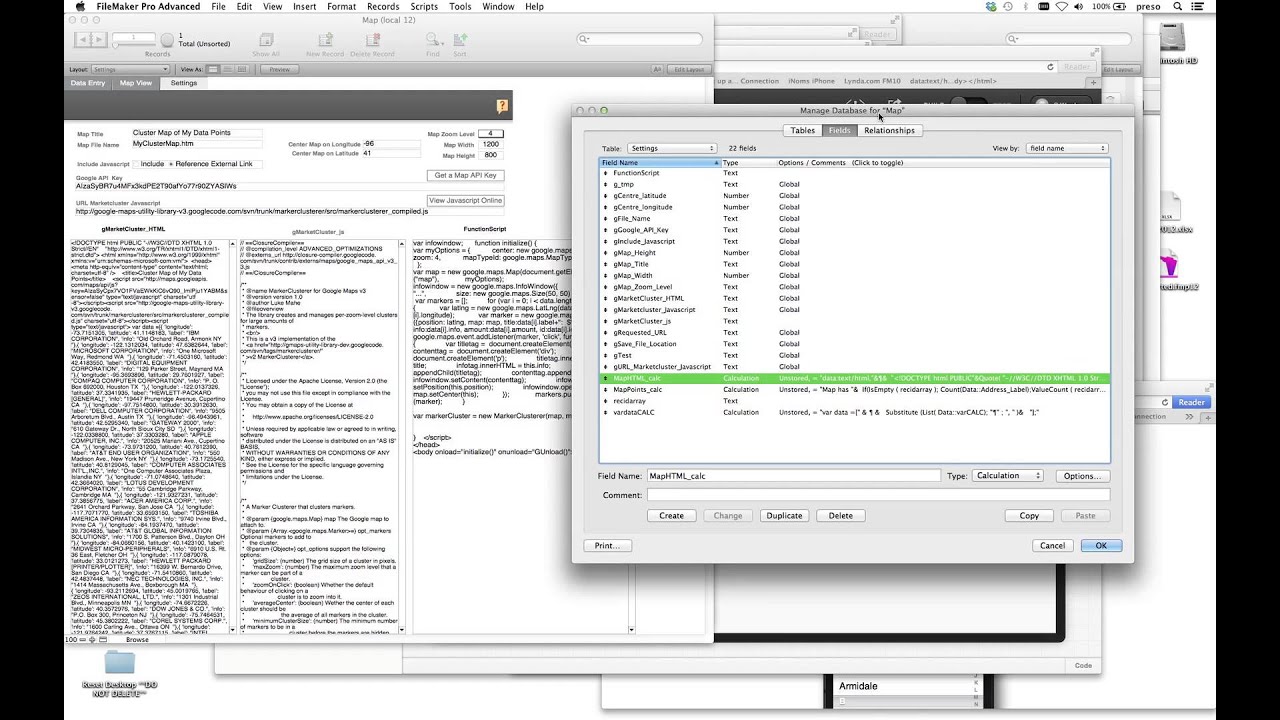Screen dimensions: 1280x720
Task: Click View Javascript Online button
Action: point(465,200)
